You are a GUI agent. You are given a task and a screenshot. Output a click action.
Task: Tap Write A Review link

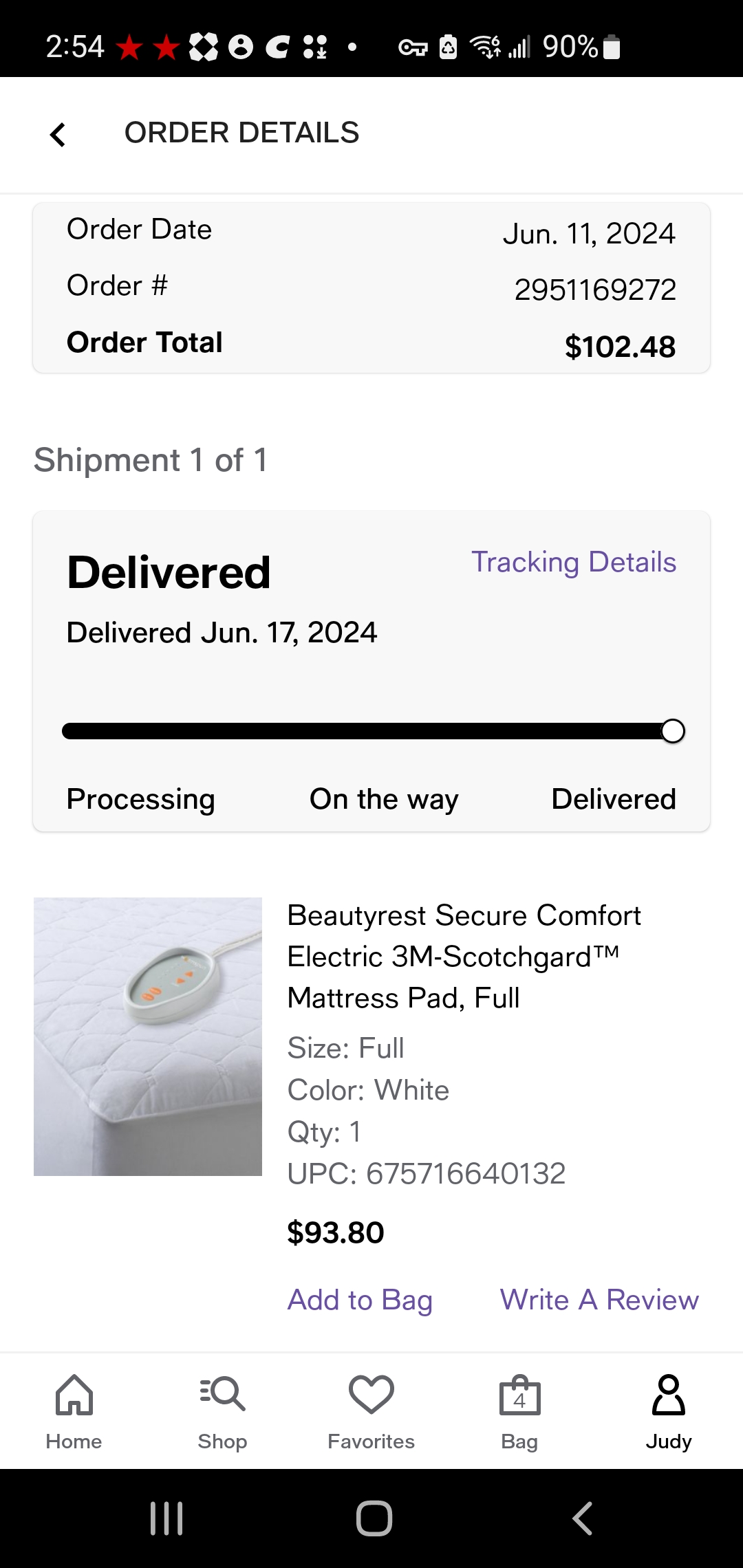pos(599,1300)
